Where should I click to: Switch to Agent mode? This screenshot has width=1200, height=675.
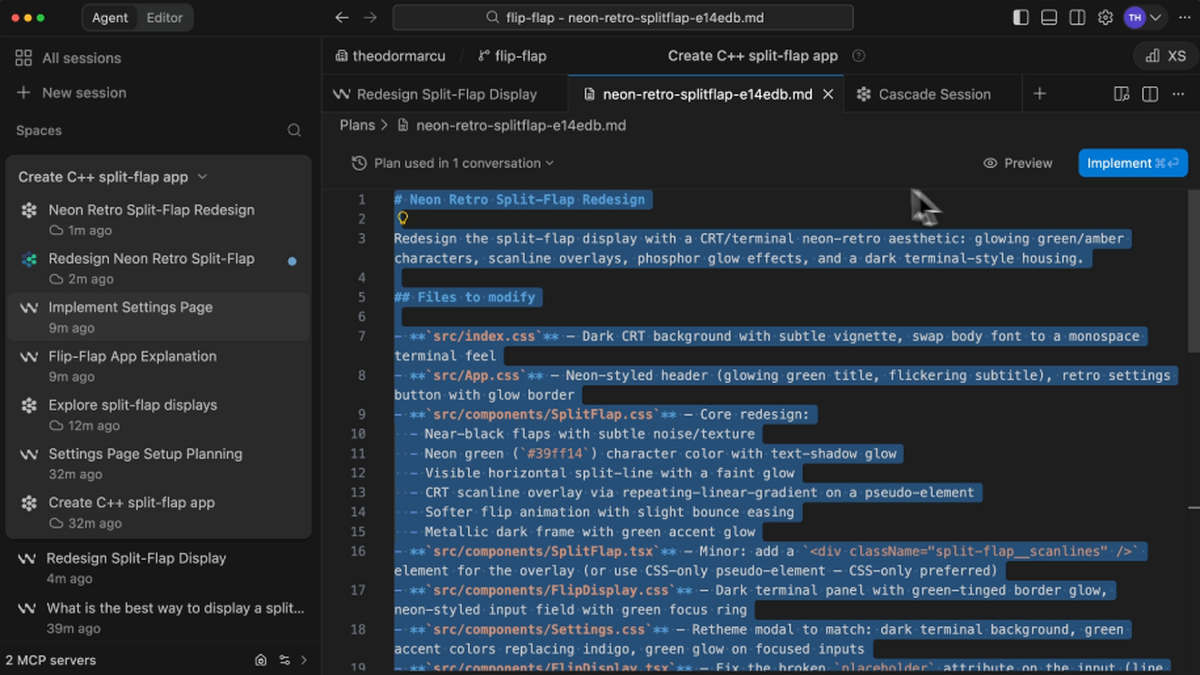(109, 18)
